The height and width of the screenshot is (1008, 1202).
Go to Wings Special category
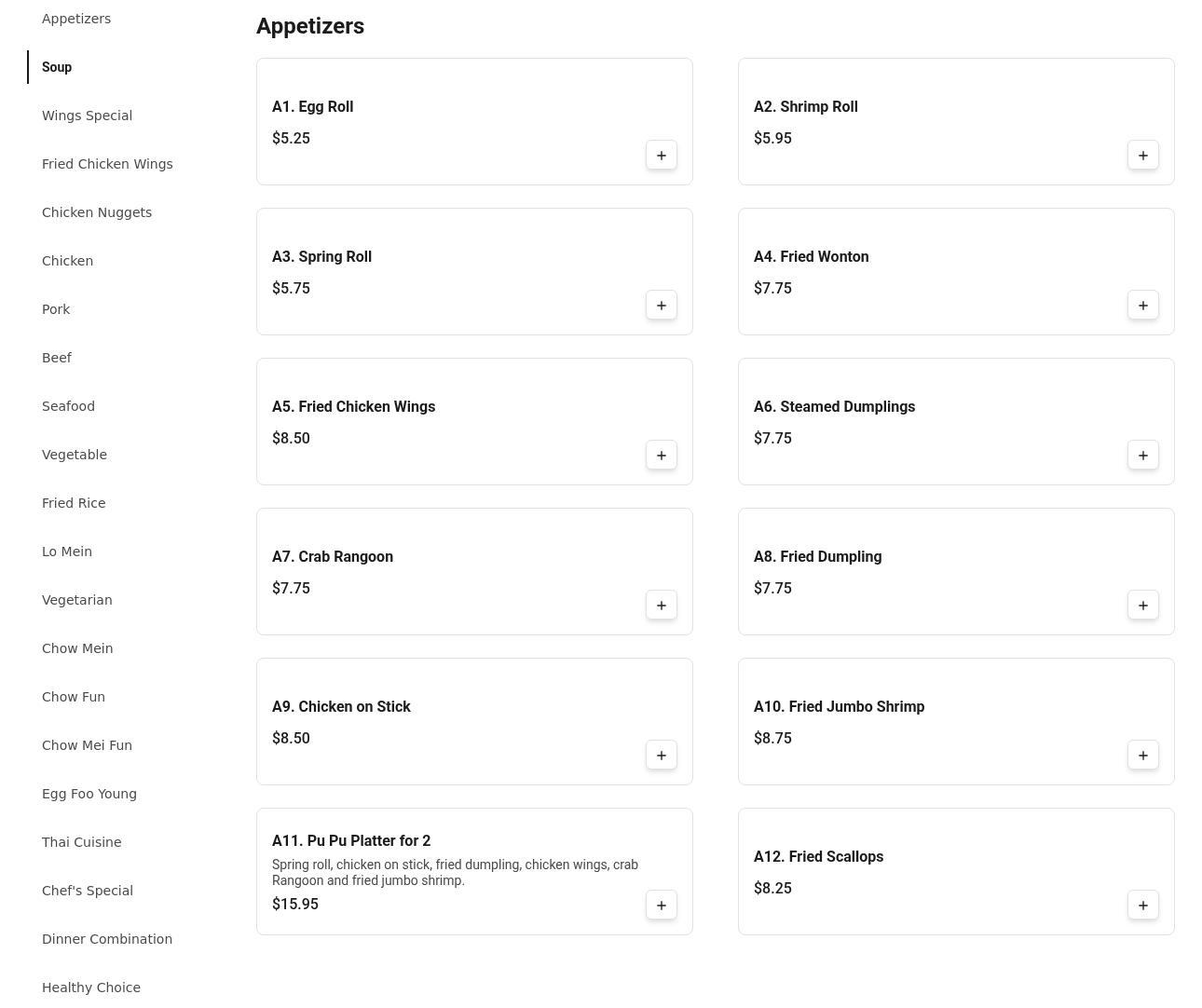87,116
